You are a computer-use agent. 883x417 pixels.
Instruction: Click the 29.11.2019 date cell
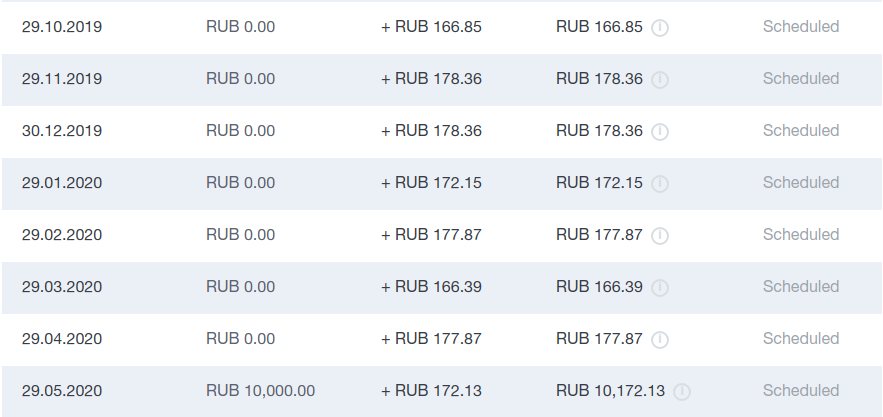(x=62, y=78)
